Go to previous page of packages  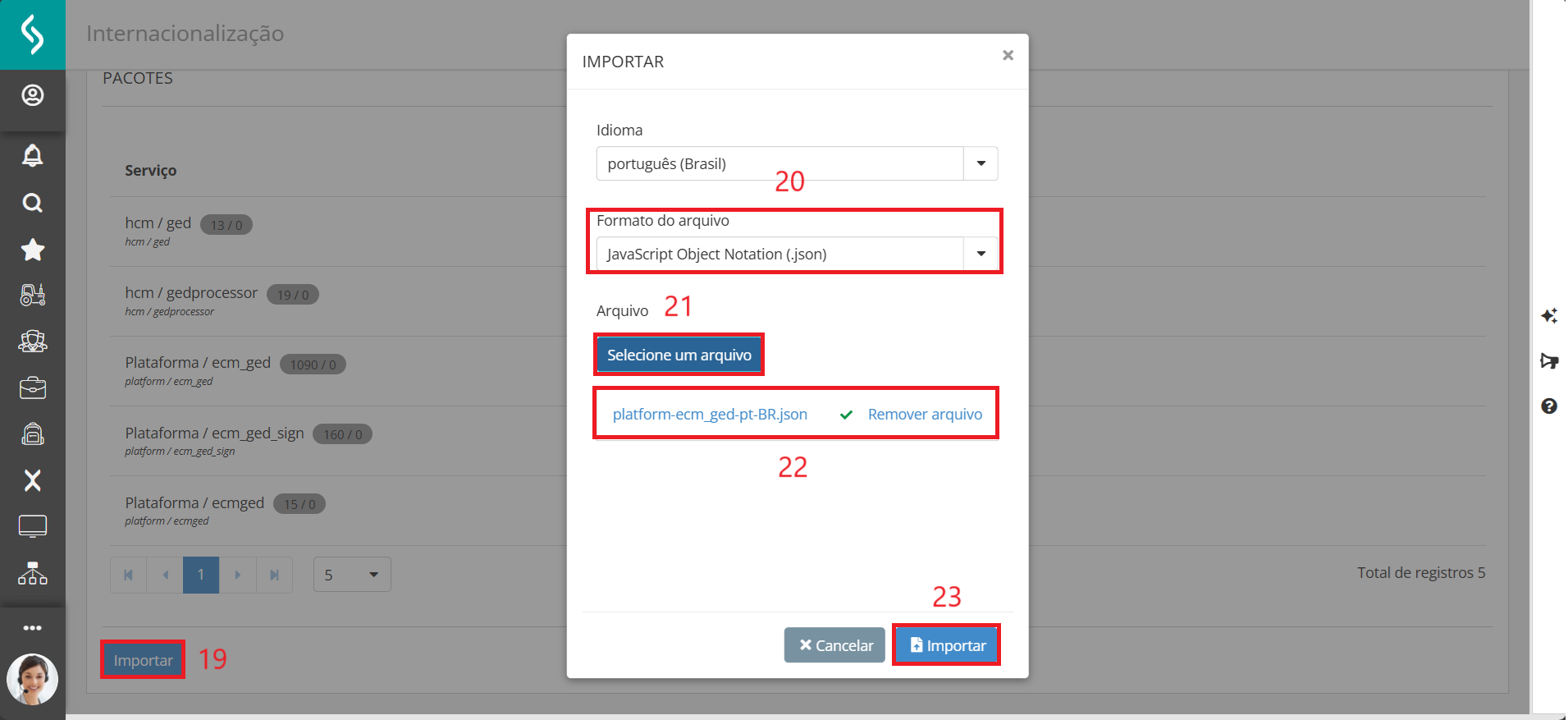[165, 575]
